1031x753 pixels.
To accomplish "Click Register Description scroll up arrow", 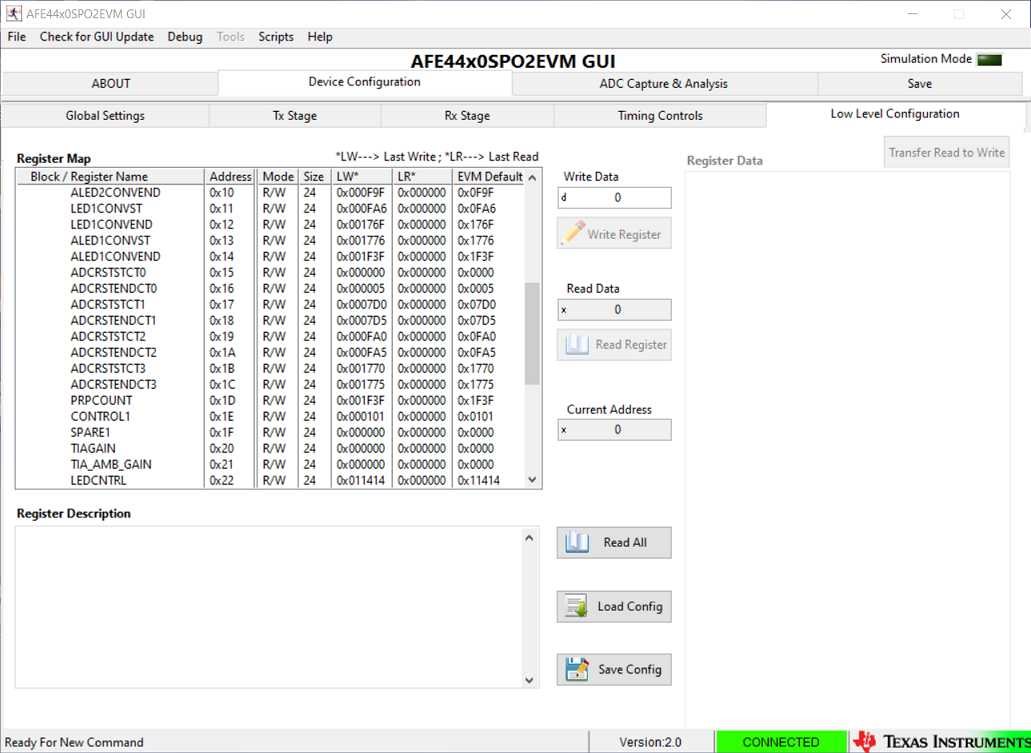I will tap(529, 538).
